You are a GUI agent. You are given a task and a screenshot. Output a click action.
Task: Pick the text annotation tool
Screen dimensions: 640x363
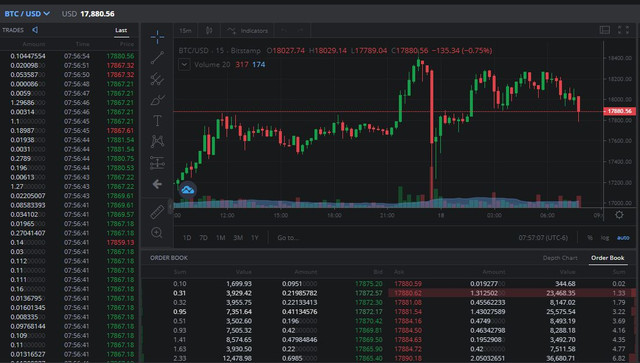[x=157, y=120]
